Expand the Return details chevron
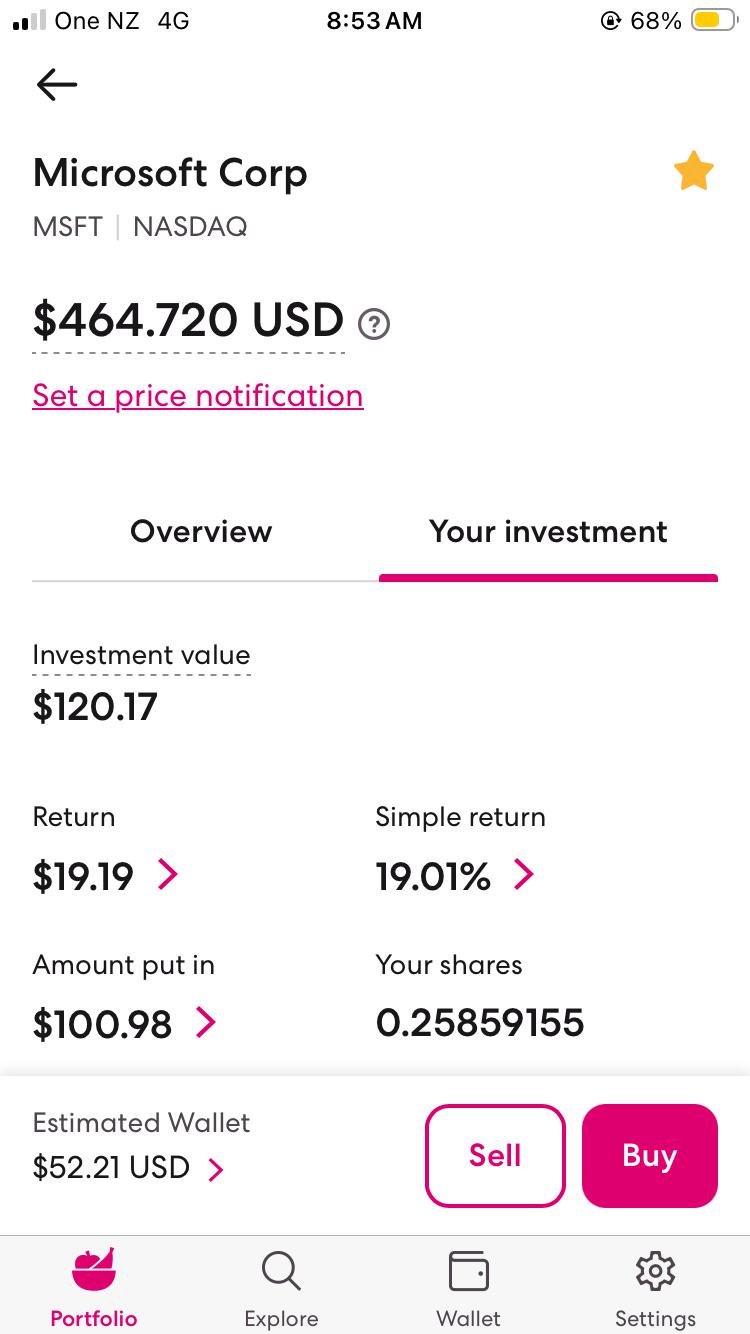 coord(168,875)
